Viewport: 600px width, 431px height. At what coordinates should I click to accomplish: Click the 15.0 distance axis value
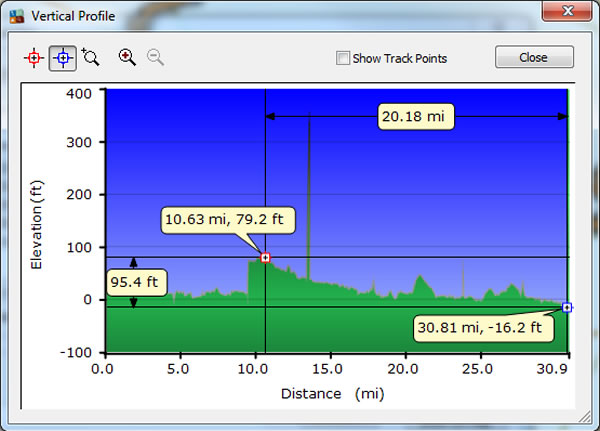327,369
